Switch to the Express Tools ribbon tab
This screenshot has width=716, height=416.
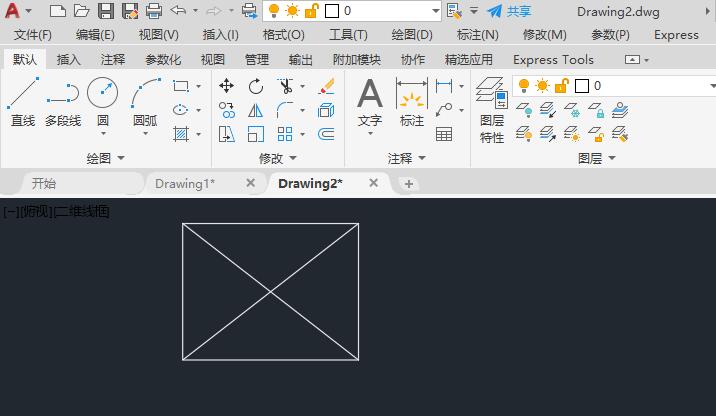click(x=553, y=60)
